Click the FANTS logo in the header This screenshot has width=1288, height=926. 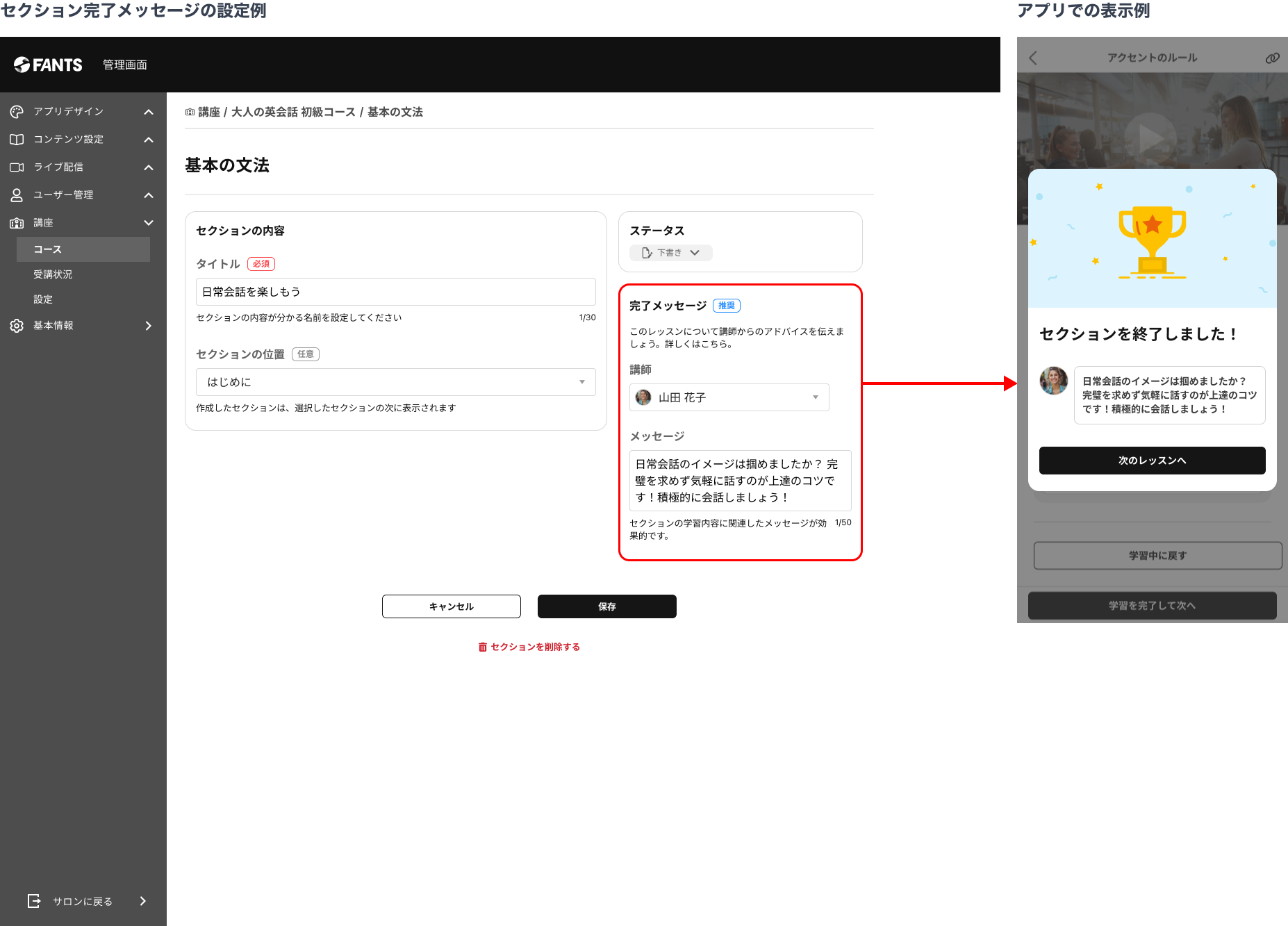tap(48, 65)
